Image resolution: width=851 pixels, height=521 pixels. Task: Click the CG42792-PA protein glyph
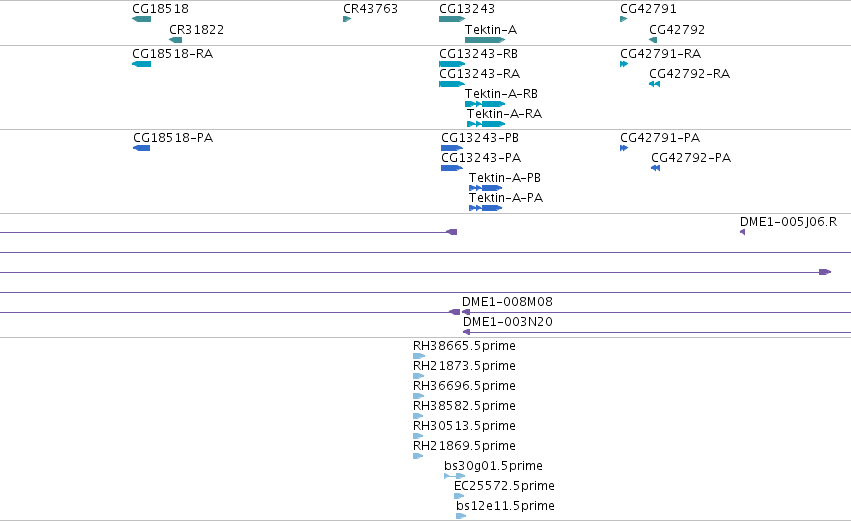click(656, 168)
